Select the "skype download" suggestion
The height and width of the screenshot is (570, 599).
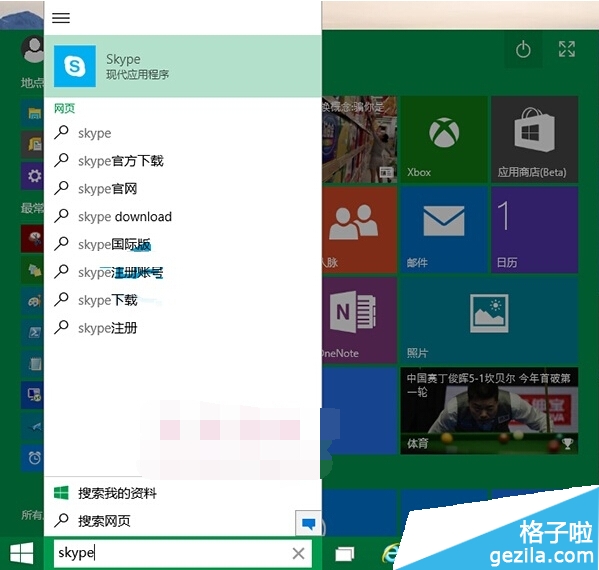(x=183, y=217)
